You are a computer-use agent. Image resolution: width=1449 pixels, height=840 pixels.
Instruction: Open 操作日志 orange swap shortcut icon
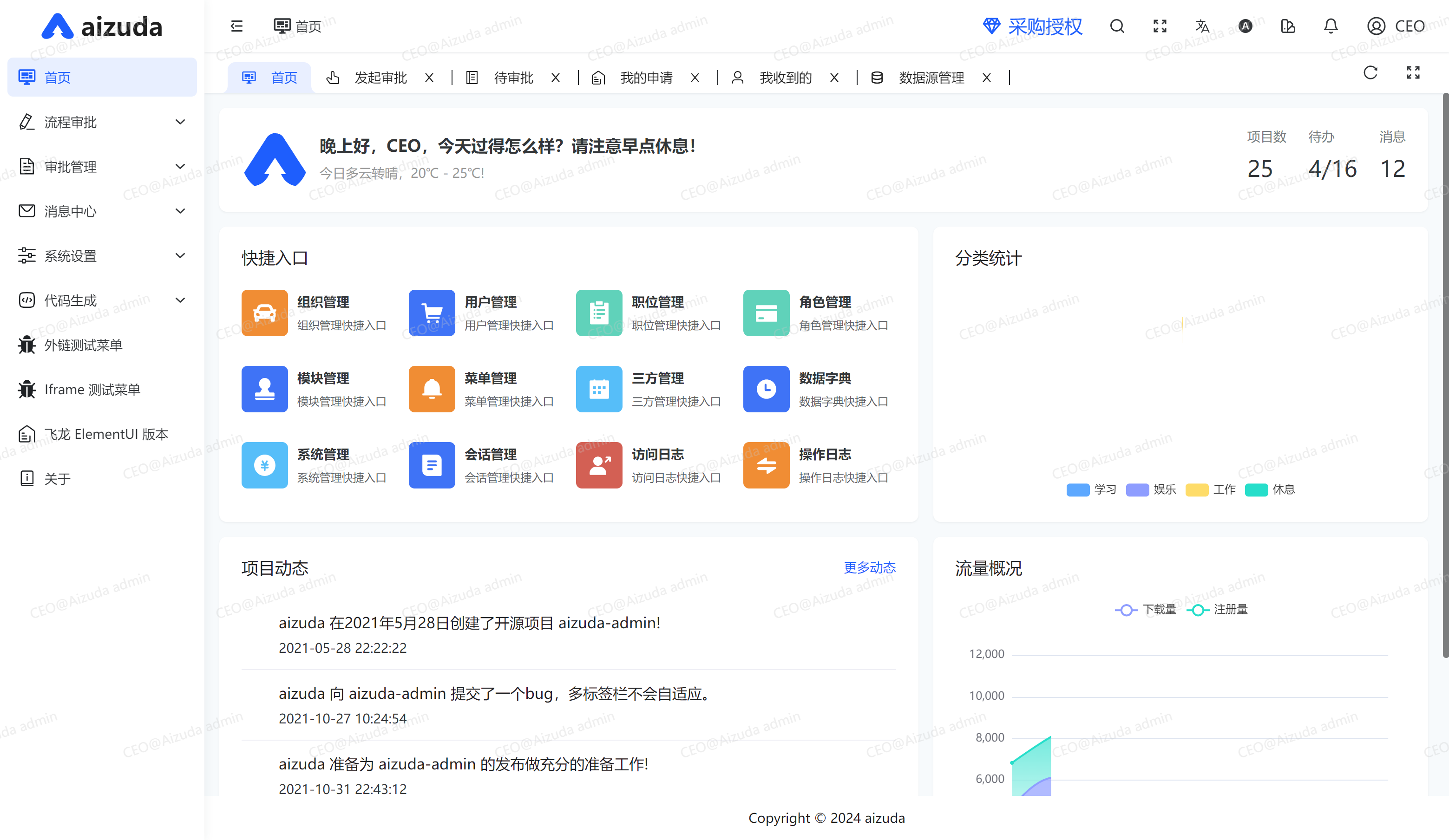point(767,465)
